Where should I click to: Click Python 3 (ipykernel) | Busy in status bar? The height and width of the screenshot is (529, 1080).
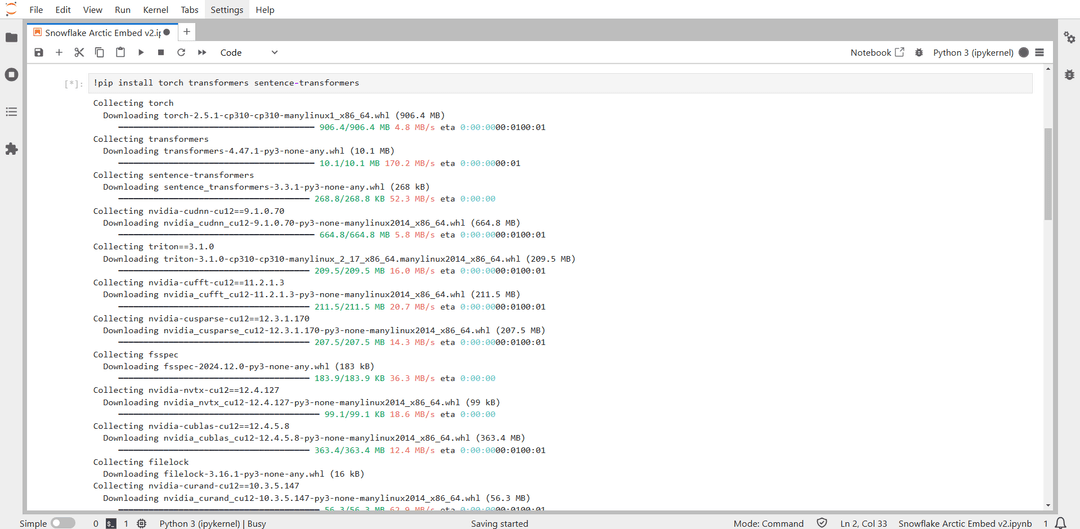pos(213,523)
